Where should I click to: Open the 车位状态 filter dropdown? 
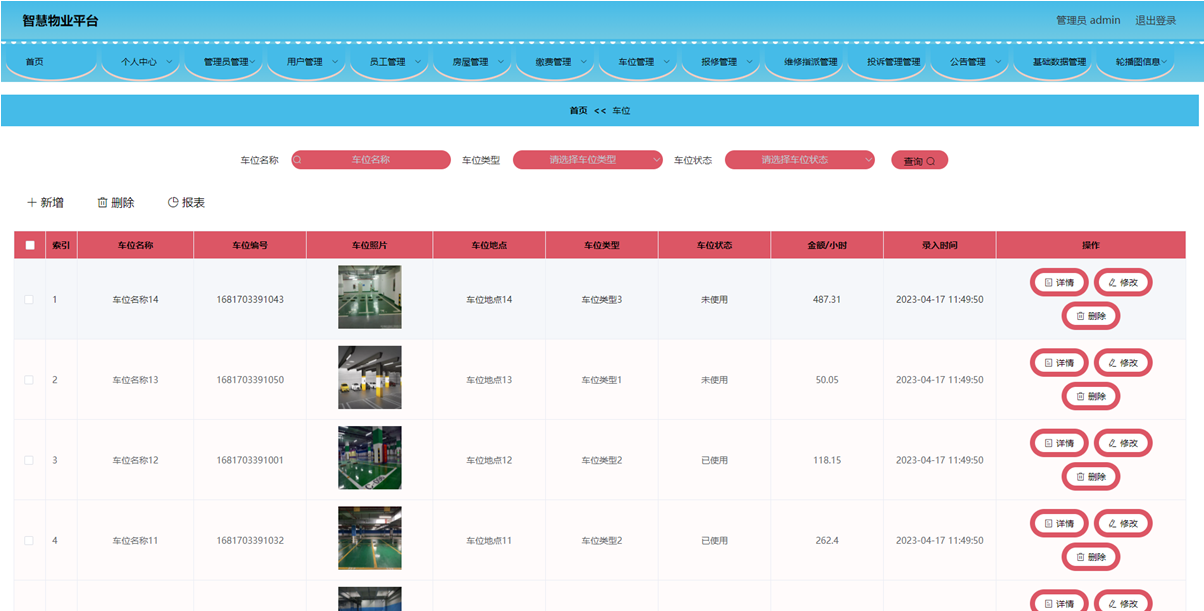click(x=800, y=160)
